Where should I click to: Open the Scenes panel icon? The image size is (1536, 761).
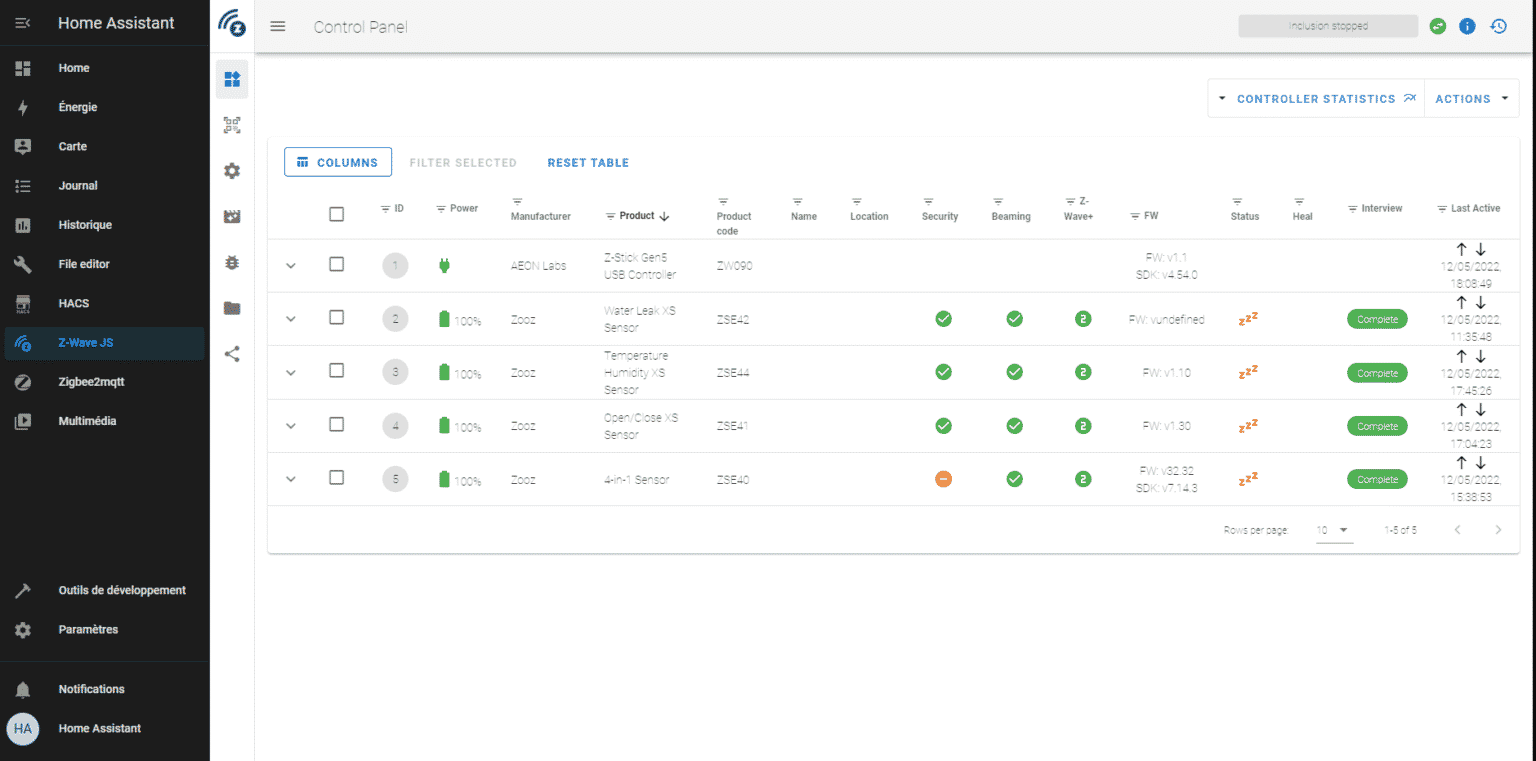(232, 215)
